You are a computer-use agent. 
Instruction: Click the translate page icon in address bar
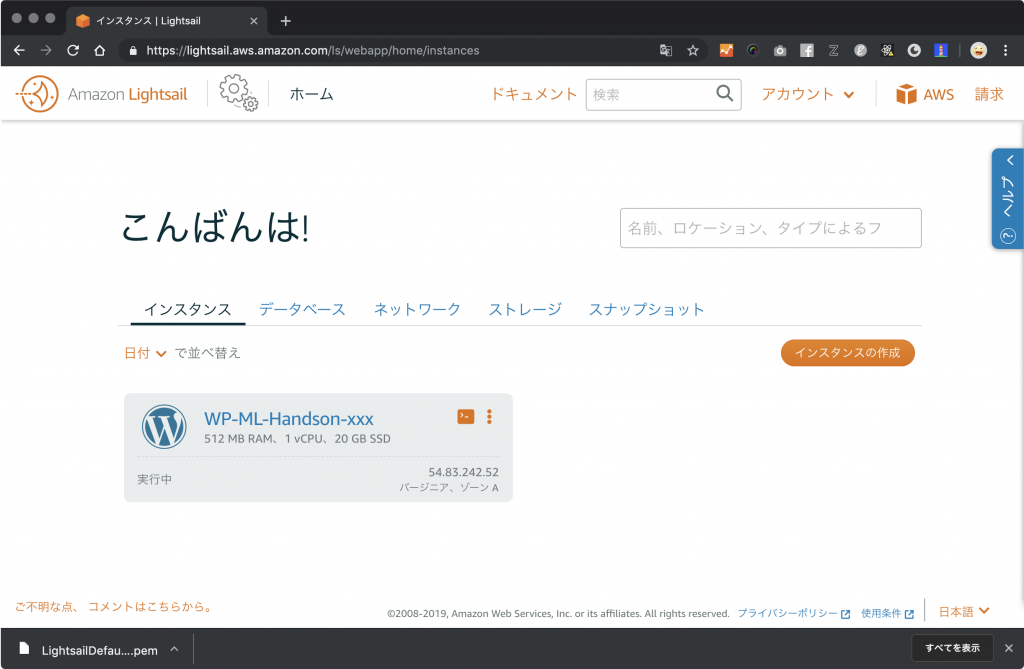click(x=665, y=50)
